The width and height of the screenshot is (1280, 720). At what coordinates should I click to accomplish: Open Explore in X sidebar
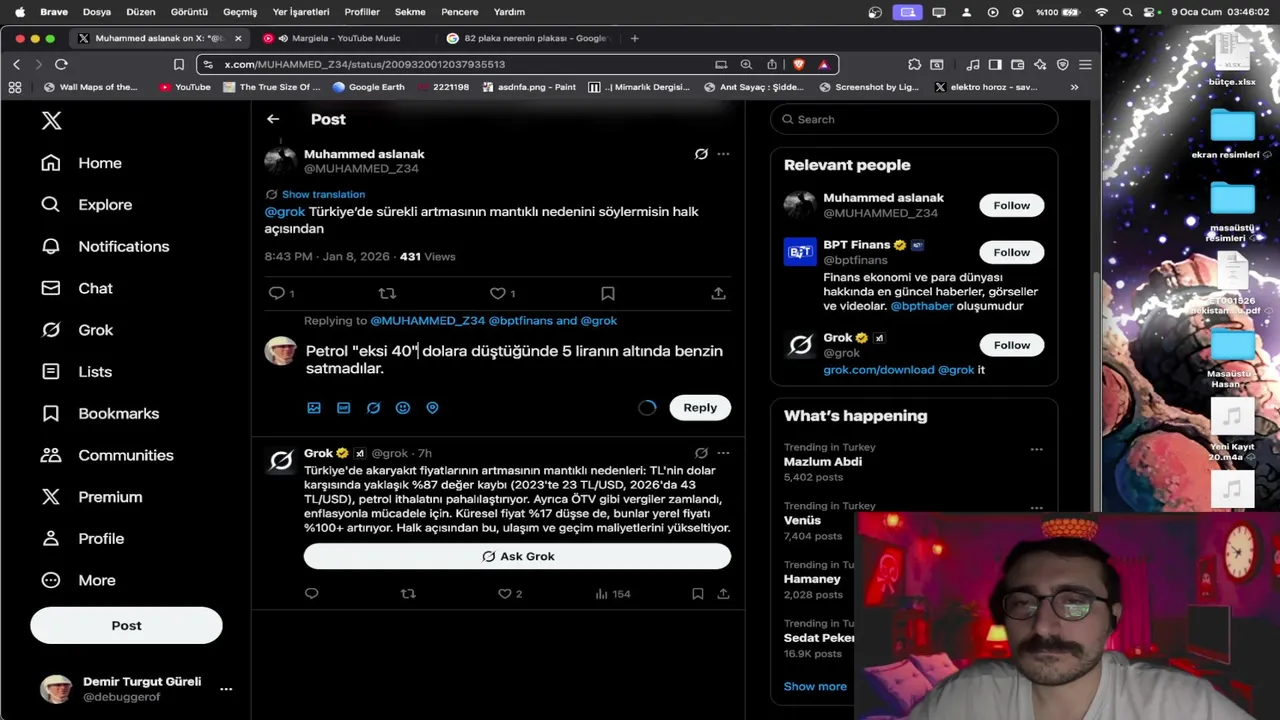pos(86,204)
